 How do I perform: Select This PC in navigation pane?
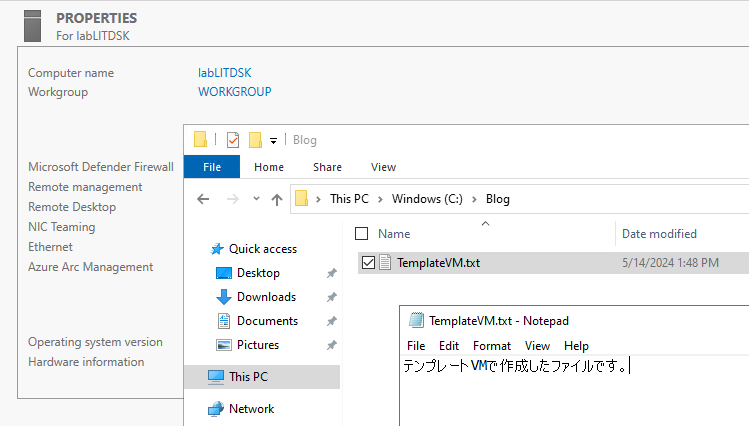pos(248,377)
